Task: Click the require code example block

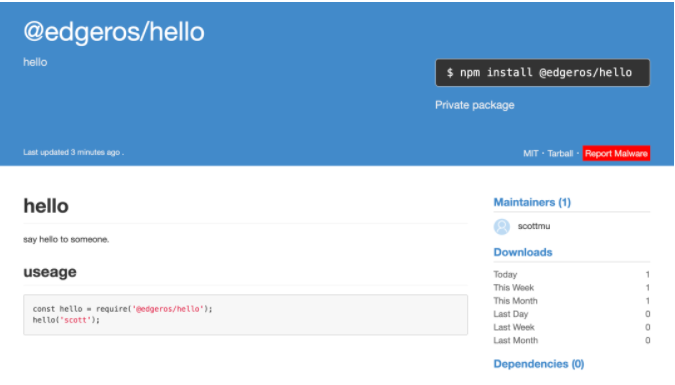Action: pos(245,314)
